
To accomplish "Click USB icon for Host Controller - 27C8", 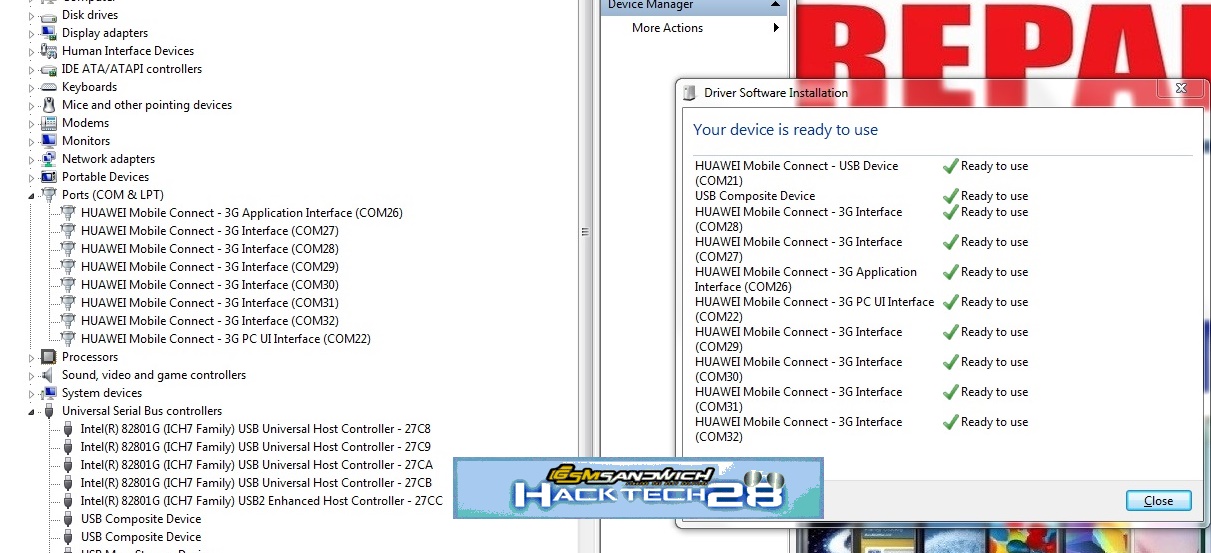I will (x=68, y=429).
